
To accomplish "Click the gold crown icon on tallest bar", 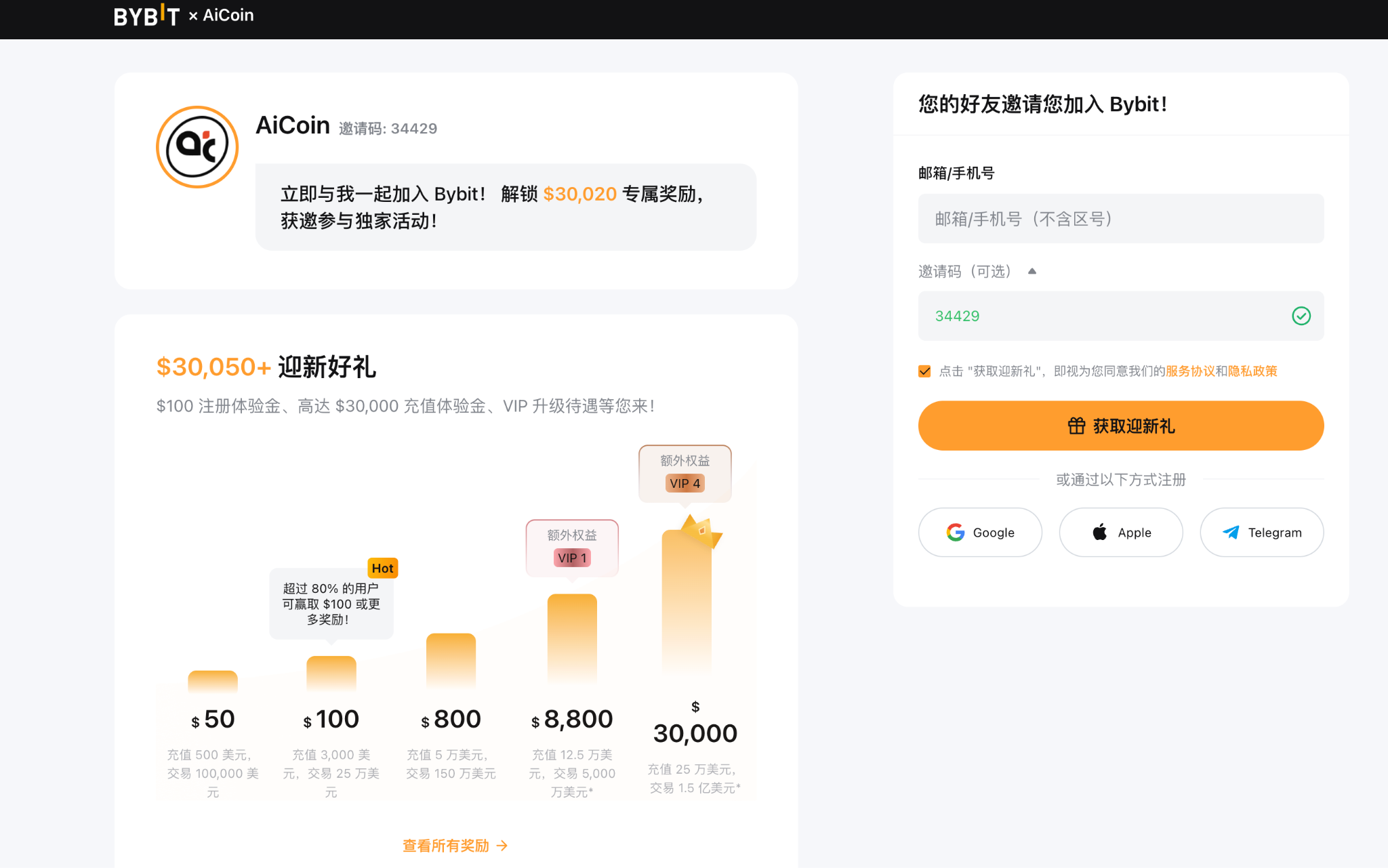I will point(702,531).
